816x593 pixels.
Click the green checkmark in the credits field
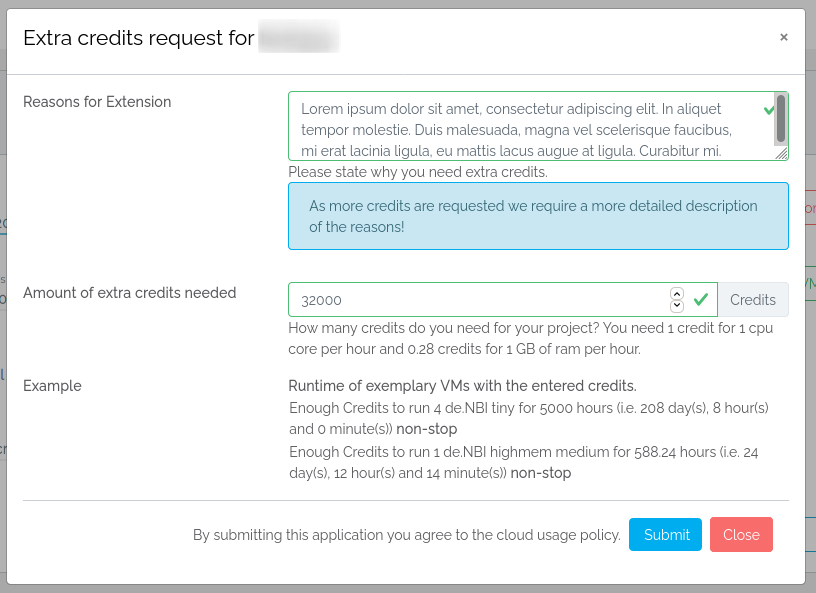click(701, 299)
